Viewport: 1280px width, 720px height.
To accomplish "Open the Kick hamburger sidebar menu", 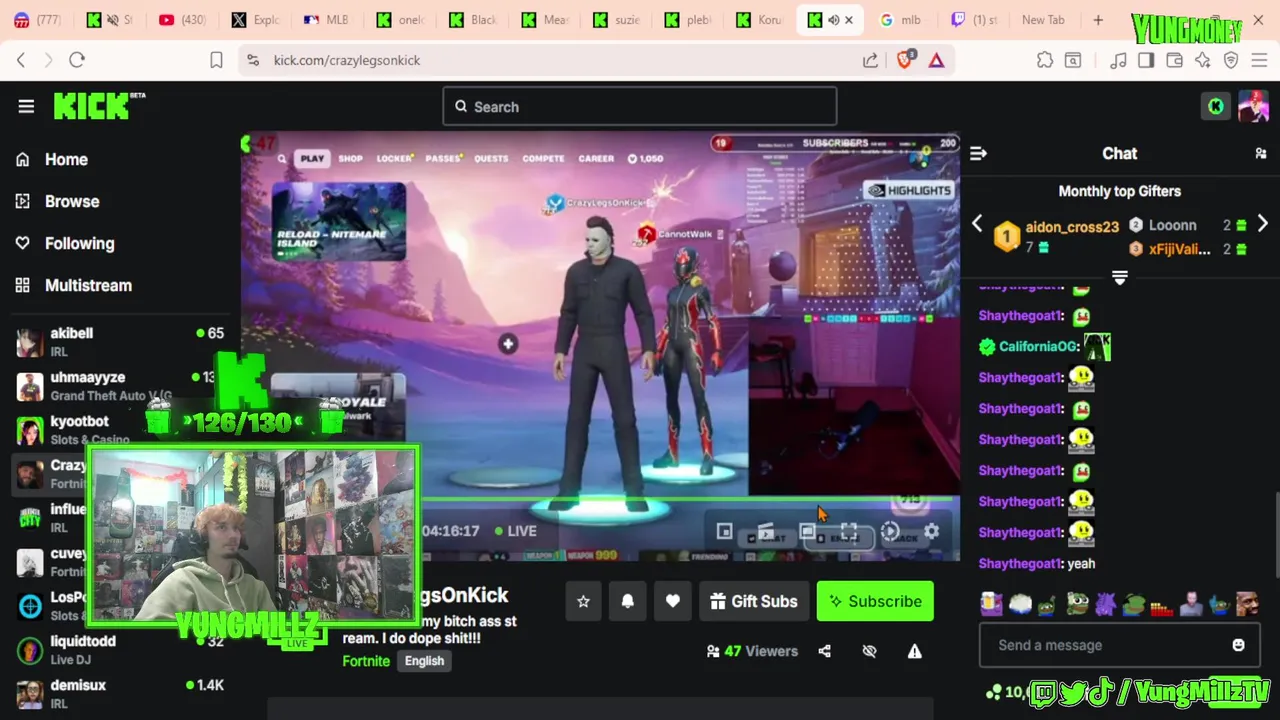I will (26, 106).
